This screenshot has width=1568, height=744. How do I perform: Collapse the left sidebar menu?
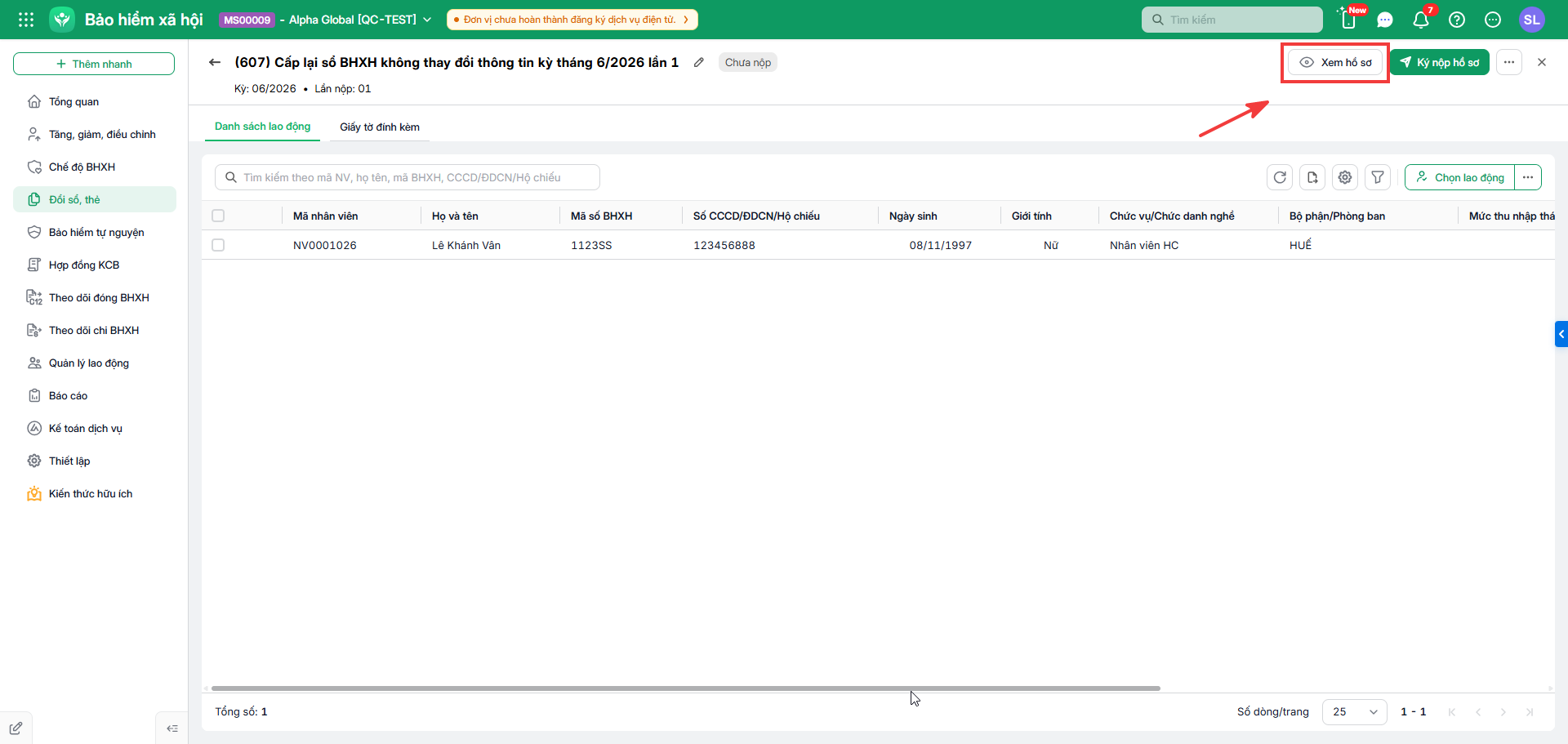[172, 728]
